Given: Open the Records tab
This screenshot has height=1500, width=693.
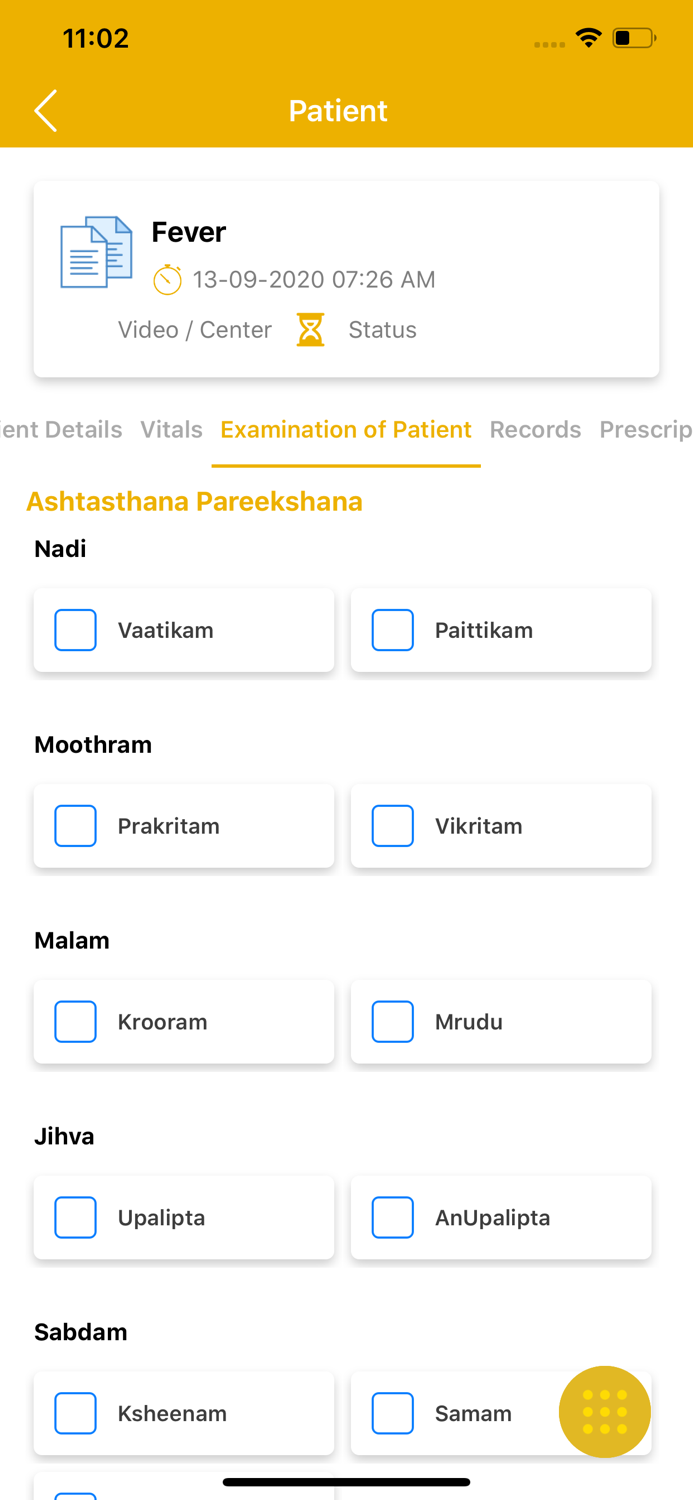Looking at the screenshot, I should tap(535, 429).
